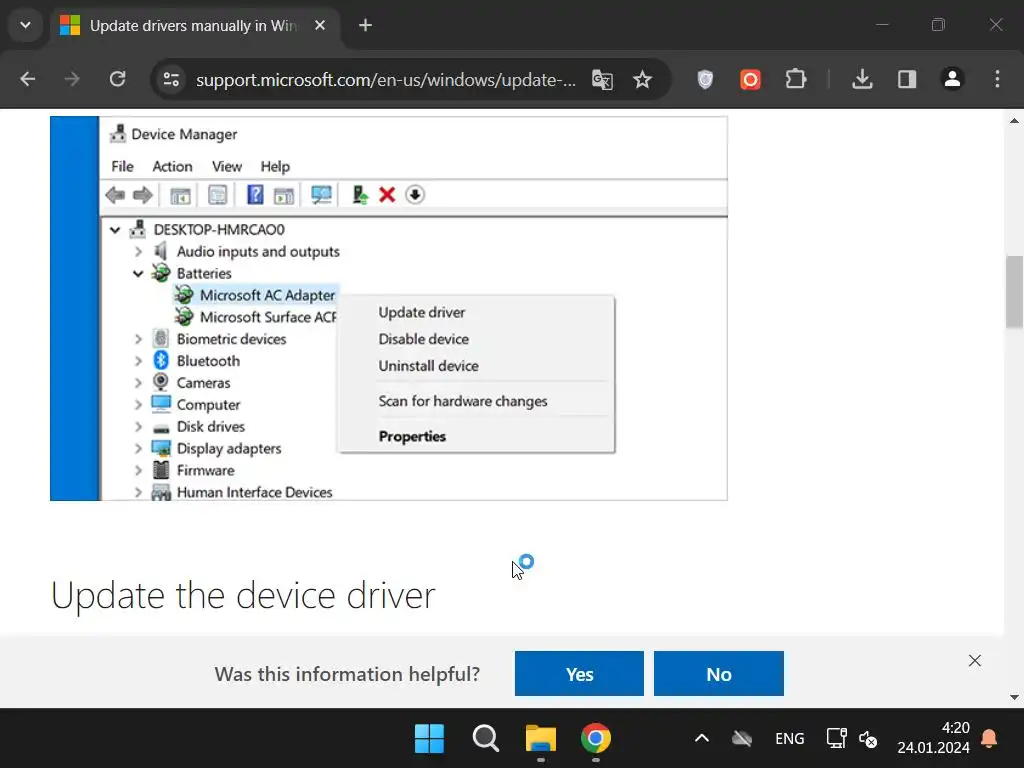Click the Update the device driver heading
1024x768 pixels.
(243, 595)
